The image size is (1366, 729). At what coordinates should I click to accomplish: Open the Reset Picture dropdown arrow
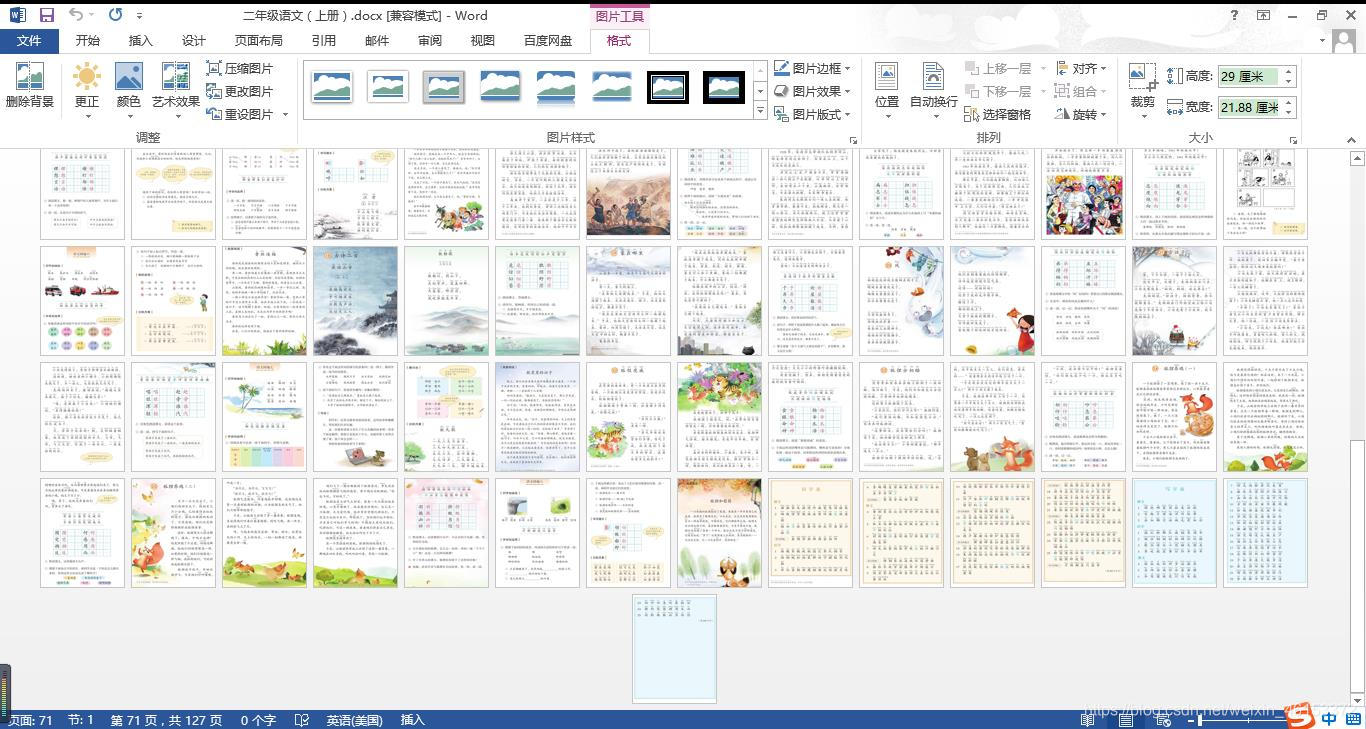[x=285, y=114]
